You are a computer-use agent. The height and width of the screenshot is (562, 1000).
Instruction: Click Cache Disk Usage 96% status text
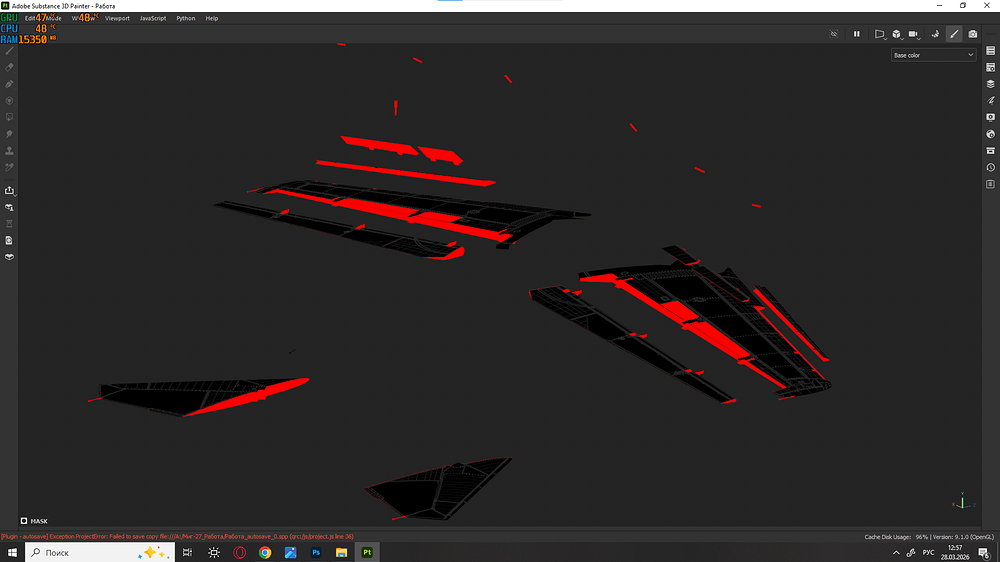point(896,537)
